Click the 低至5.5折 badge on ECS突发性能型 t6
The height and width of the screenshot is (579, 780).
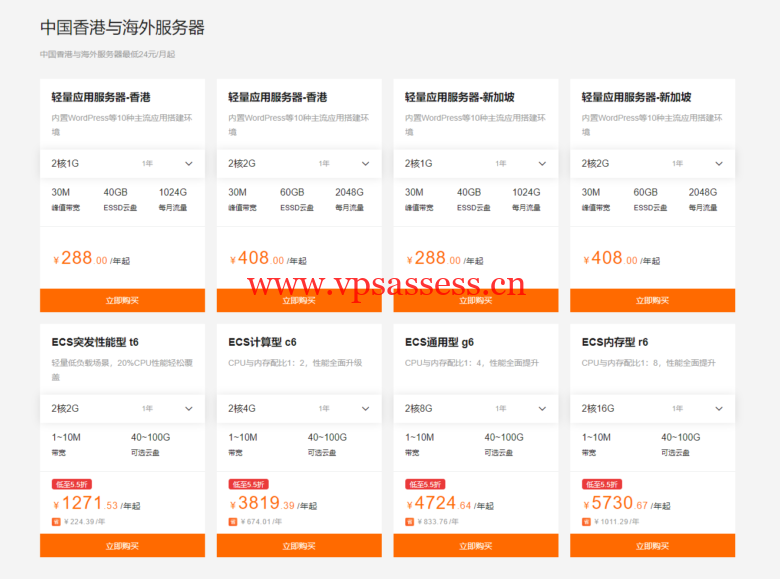[x=70, y=484]
